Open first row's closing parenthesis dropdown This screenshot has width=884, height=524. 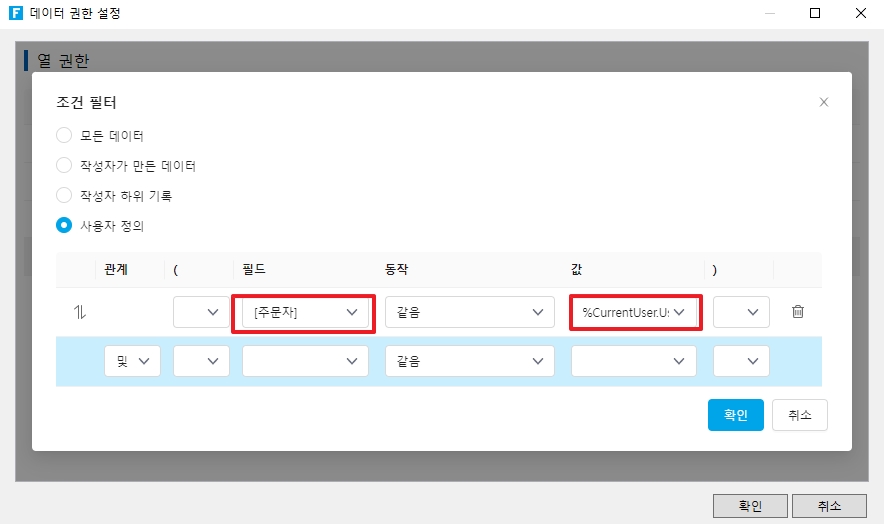click(741, 312)
